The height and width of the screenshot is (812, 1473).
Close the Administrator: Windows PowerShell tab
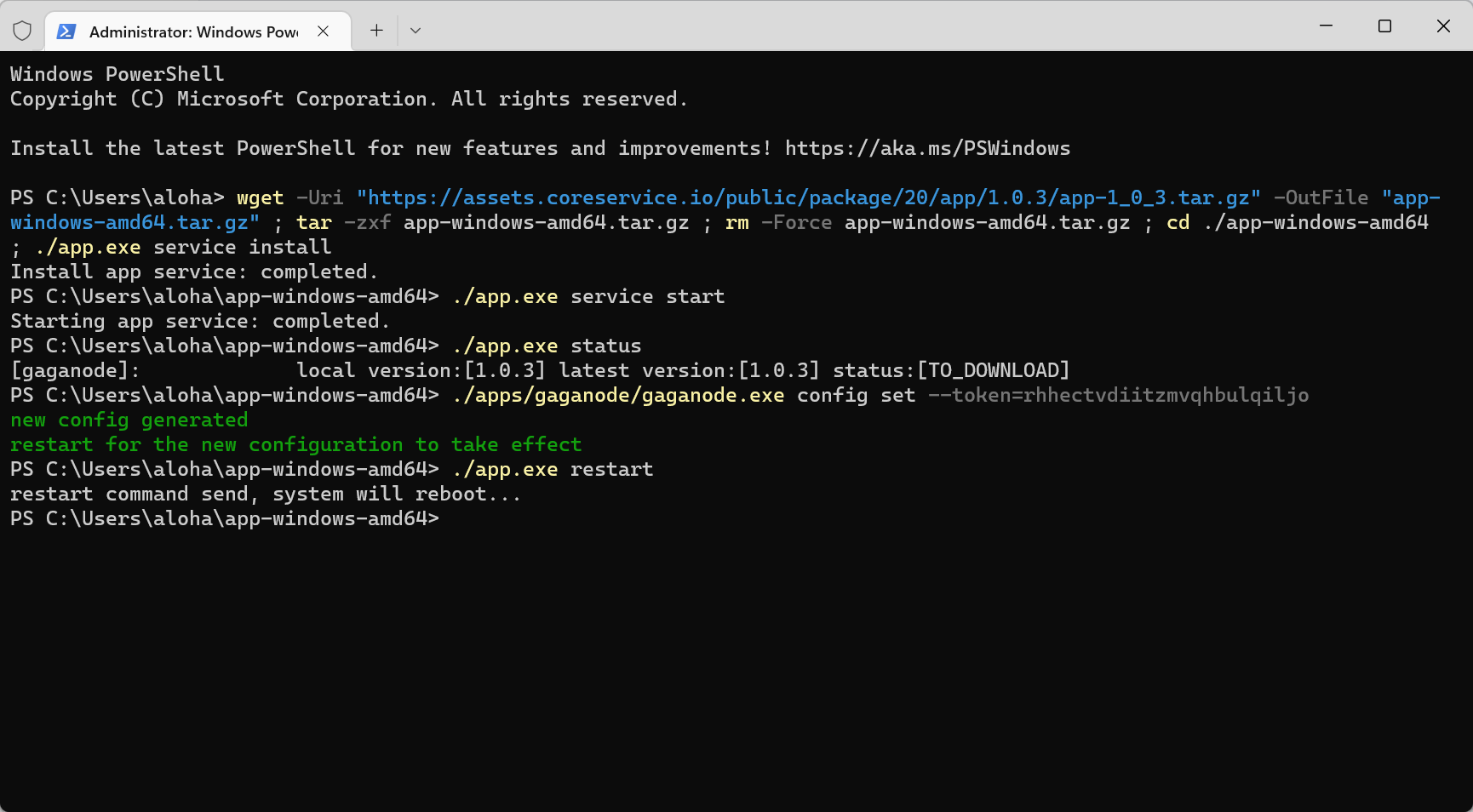click(x=323, y=31)
